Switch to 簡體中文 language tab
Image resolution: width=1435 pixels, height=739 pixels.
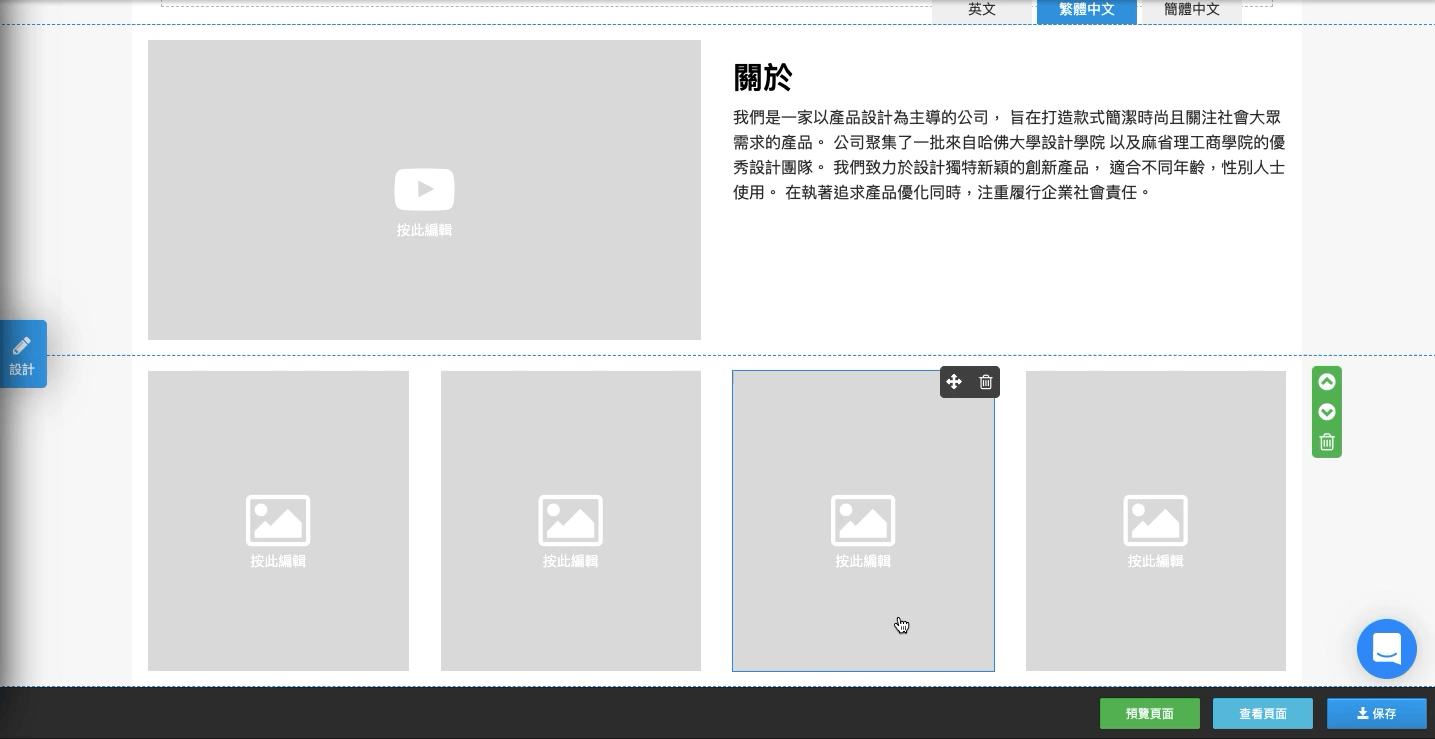coord(1192,10)
